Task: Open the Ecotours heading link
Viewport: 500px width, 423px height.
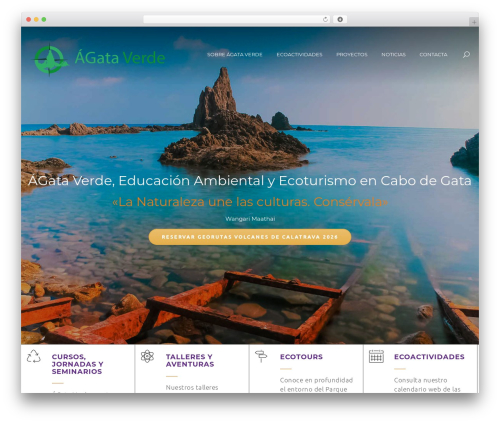Action: click(301, 357)
